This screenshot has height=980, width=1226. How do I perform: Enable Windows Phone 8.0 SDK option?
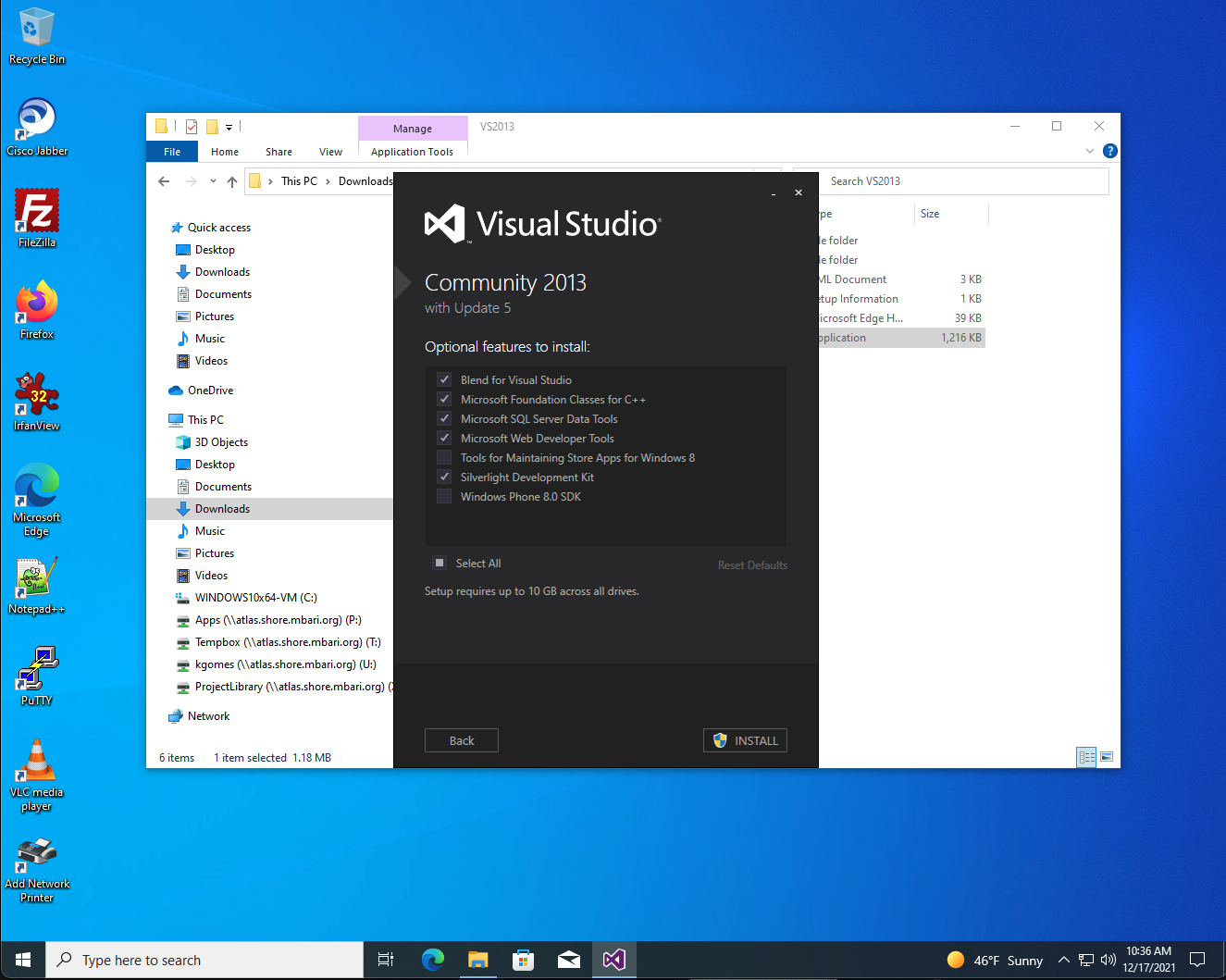pyautogui.click(x=444, y=496)
